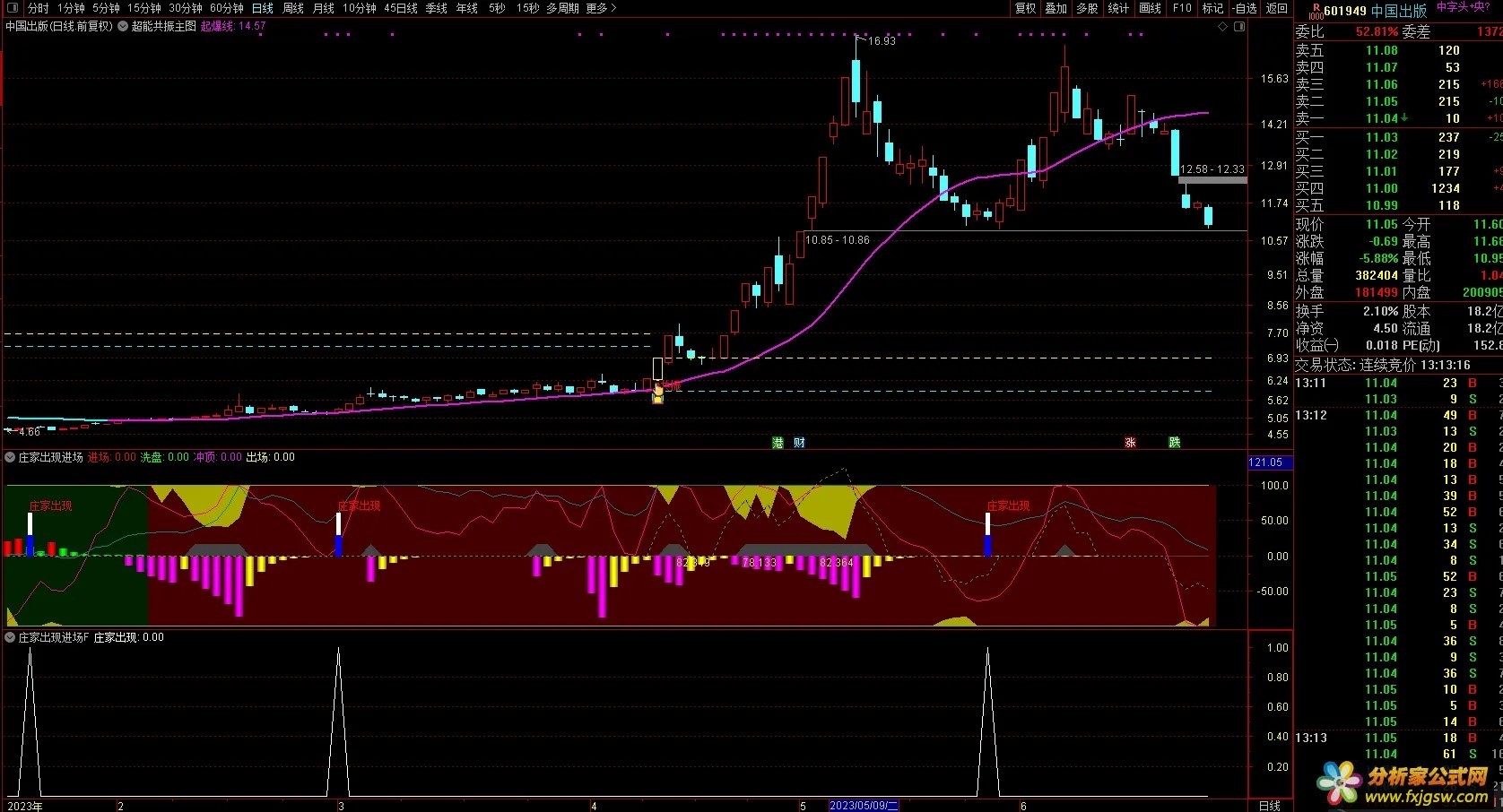
Task: Click the 港 marker icon
Action: [778, 443]
